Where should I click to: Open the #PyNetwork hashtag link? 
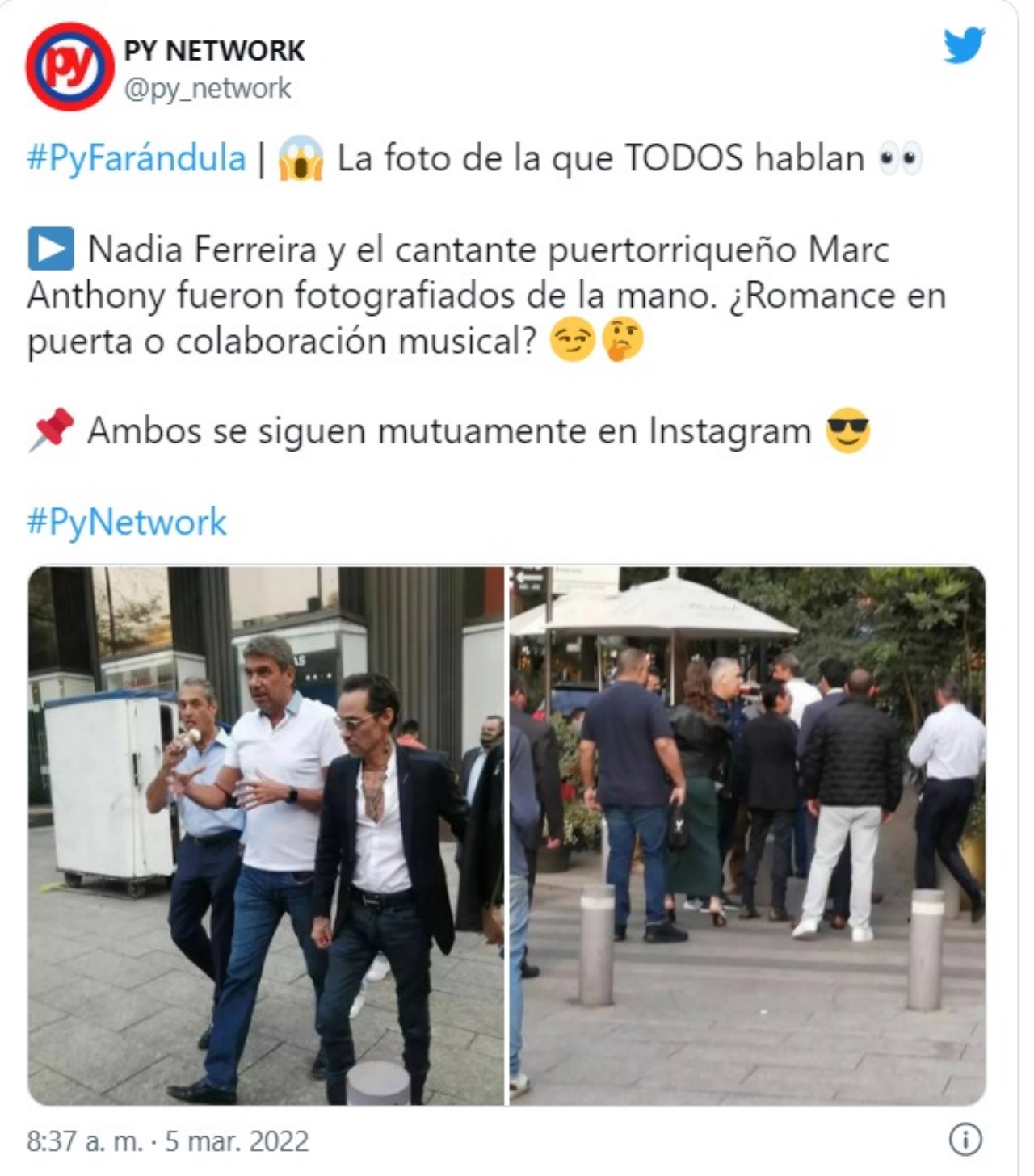(127, 522)
